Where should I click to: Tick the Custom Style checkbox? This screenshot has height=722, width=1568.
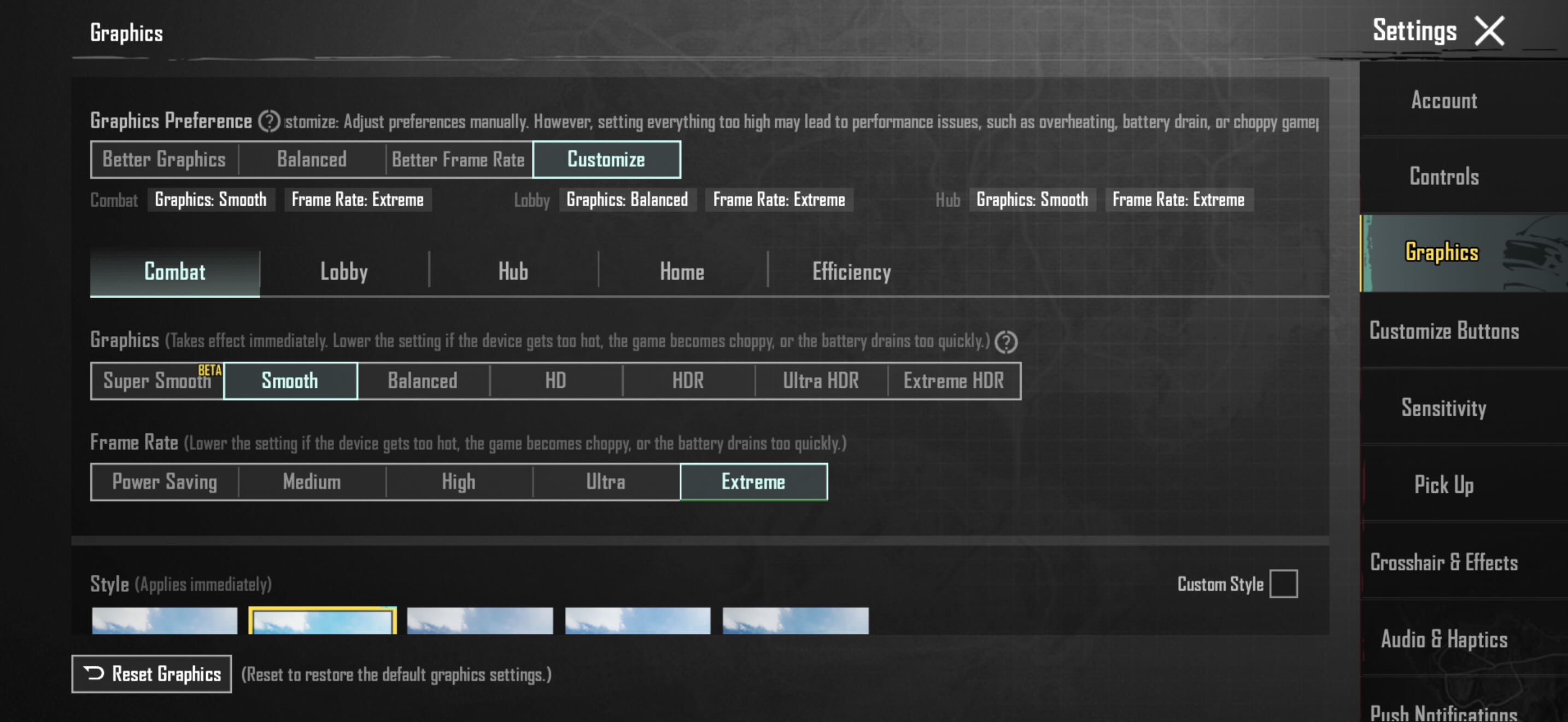click(1283, 583)
